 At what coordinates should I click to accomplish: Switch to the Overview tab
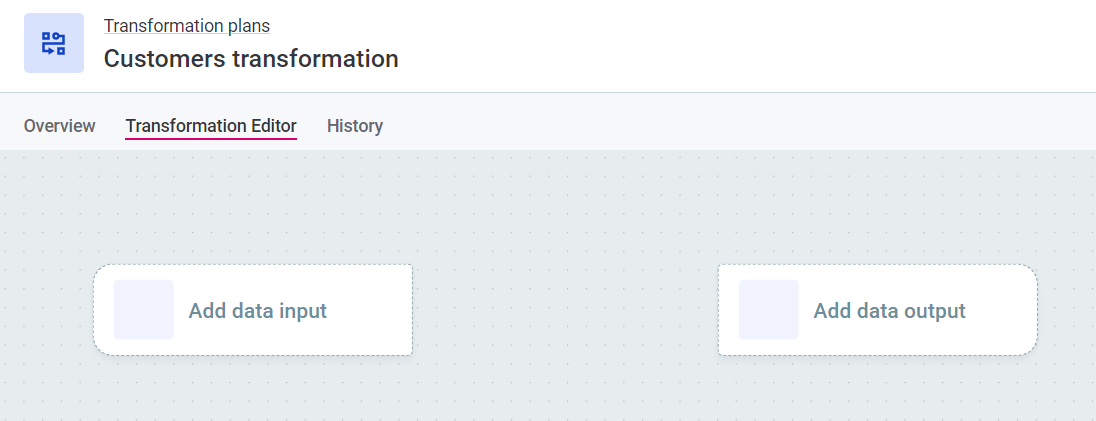point(60,126)
